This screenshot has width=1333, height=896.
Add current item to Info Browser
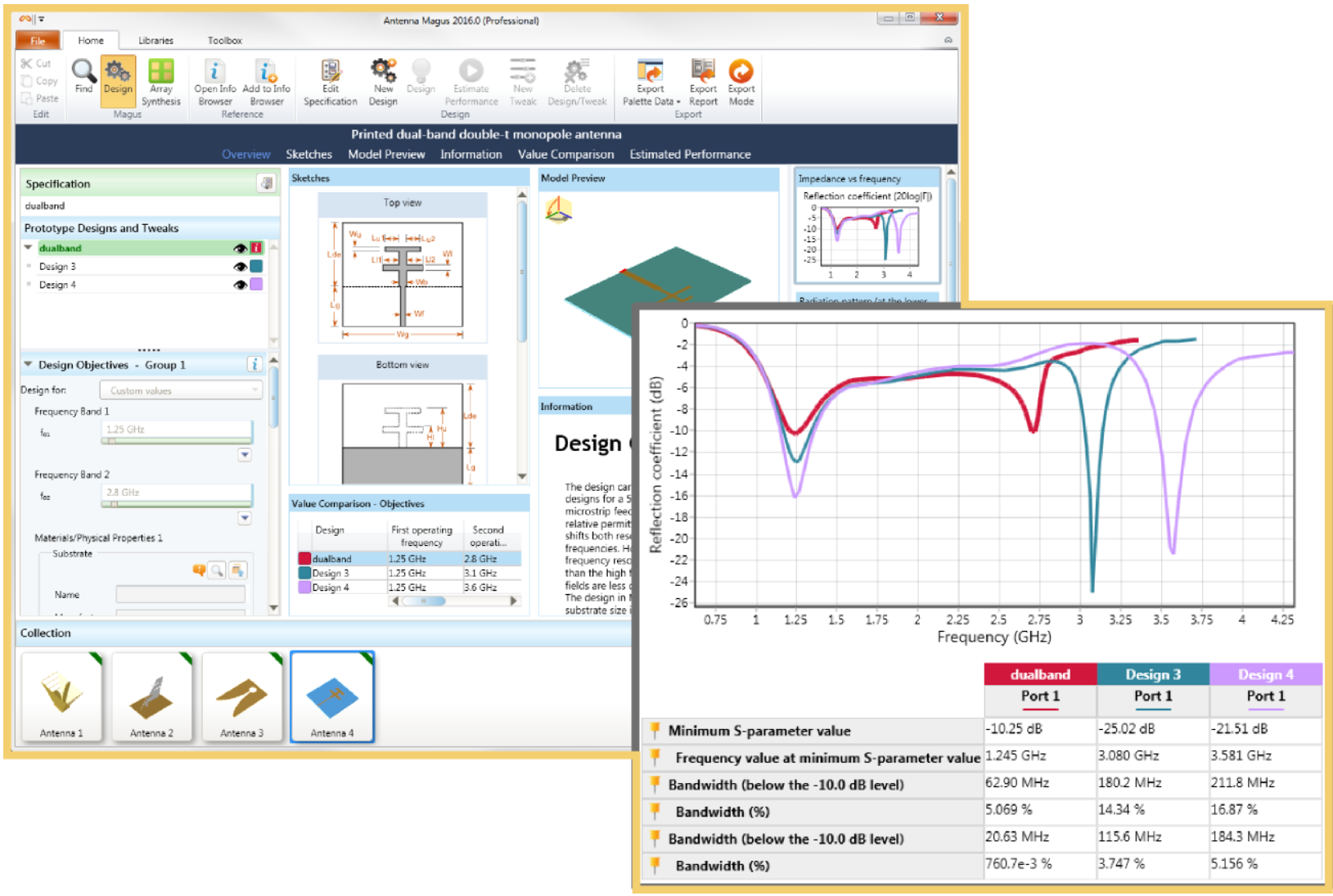point(267,82)
